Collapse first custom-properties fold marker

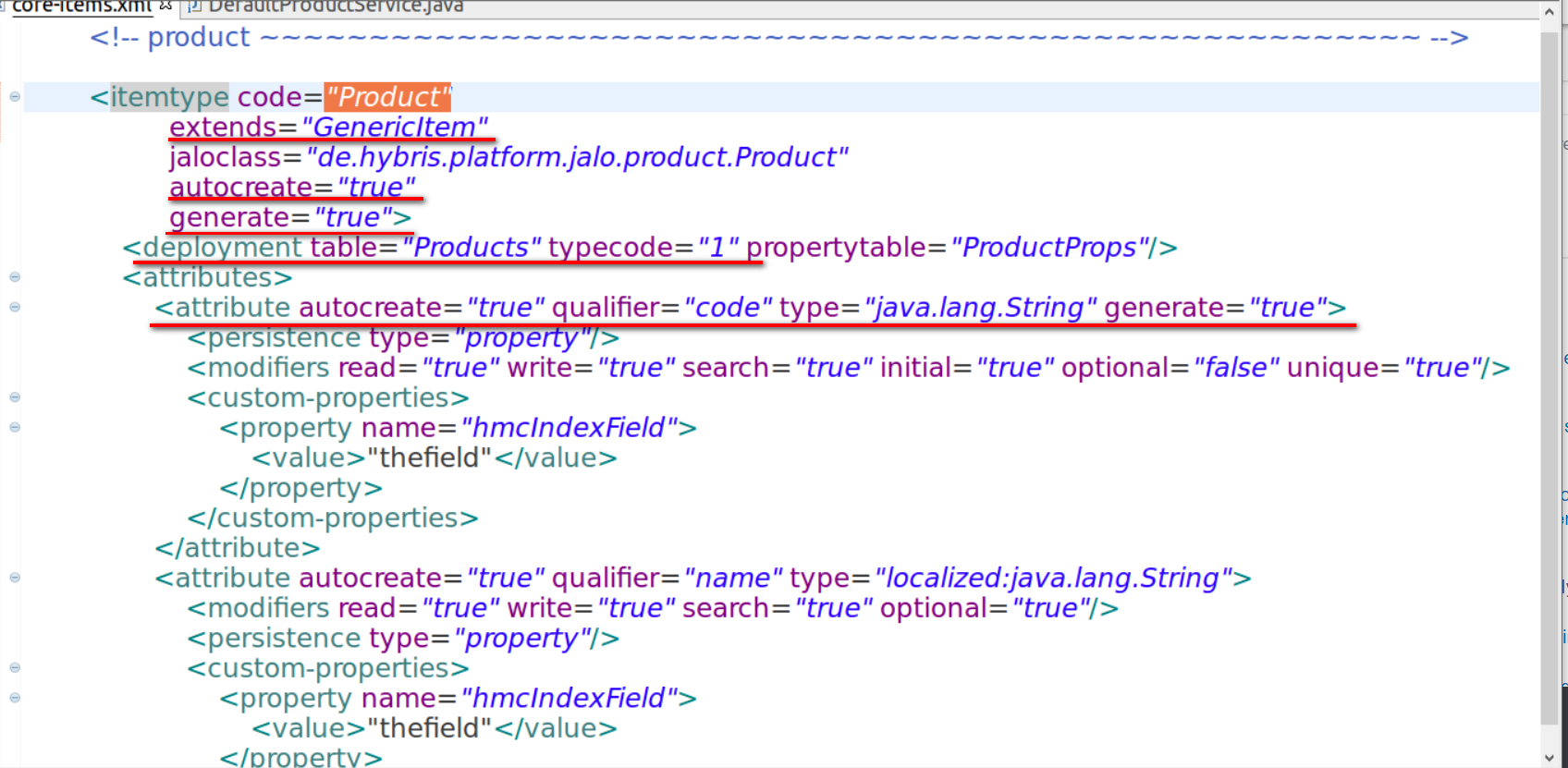point(15,396)
